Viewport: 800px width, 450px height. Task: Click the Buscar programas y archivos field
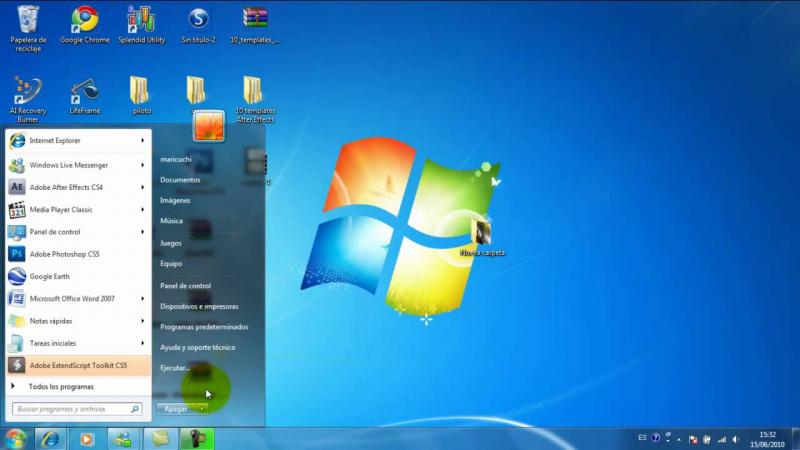click(x=72, y=409)
